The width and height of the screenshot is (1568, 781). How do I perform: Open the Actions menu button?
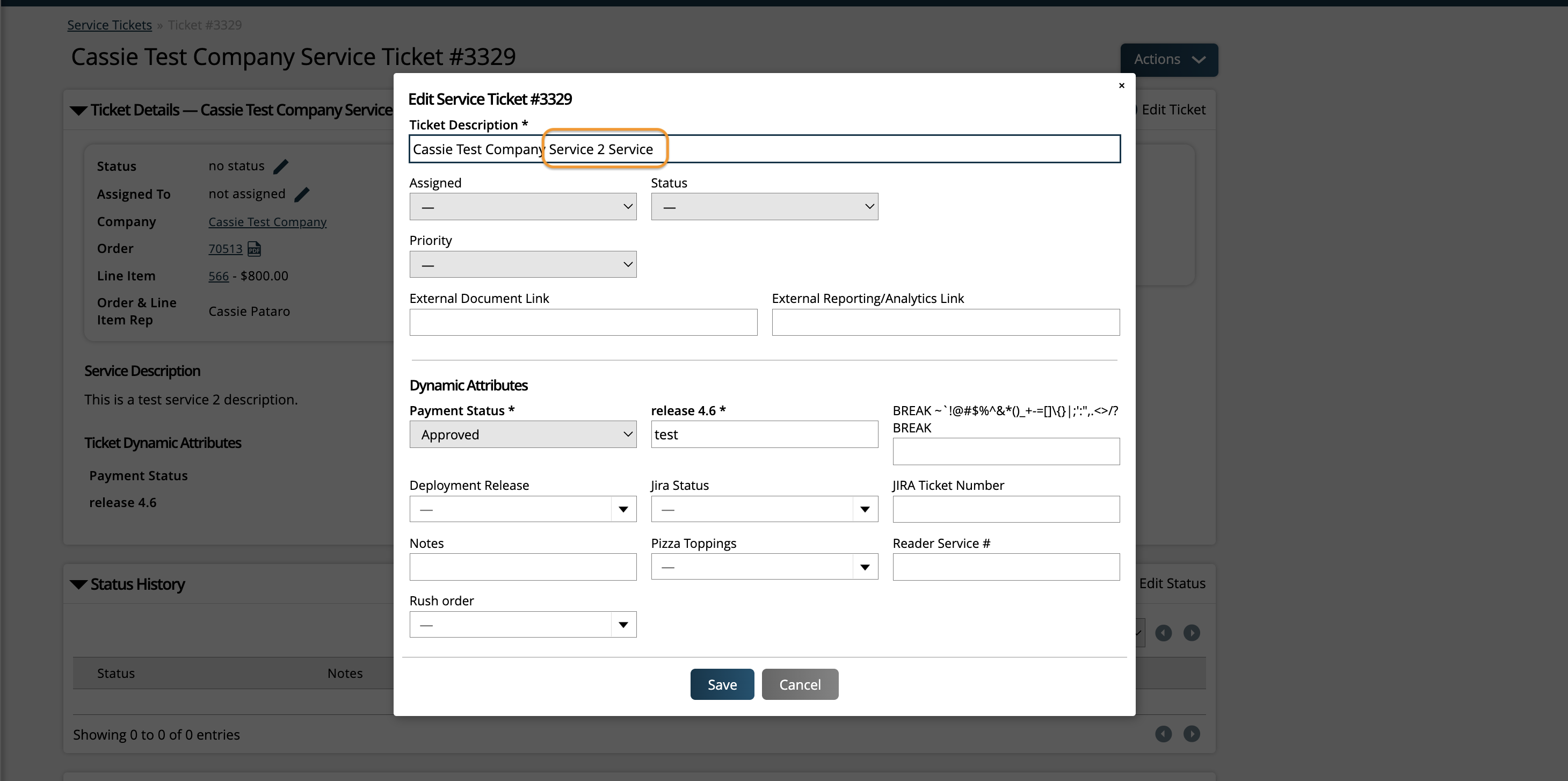[1168, 60]
